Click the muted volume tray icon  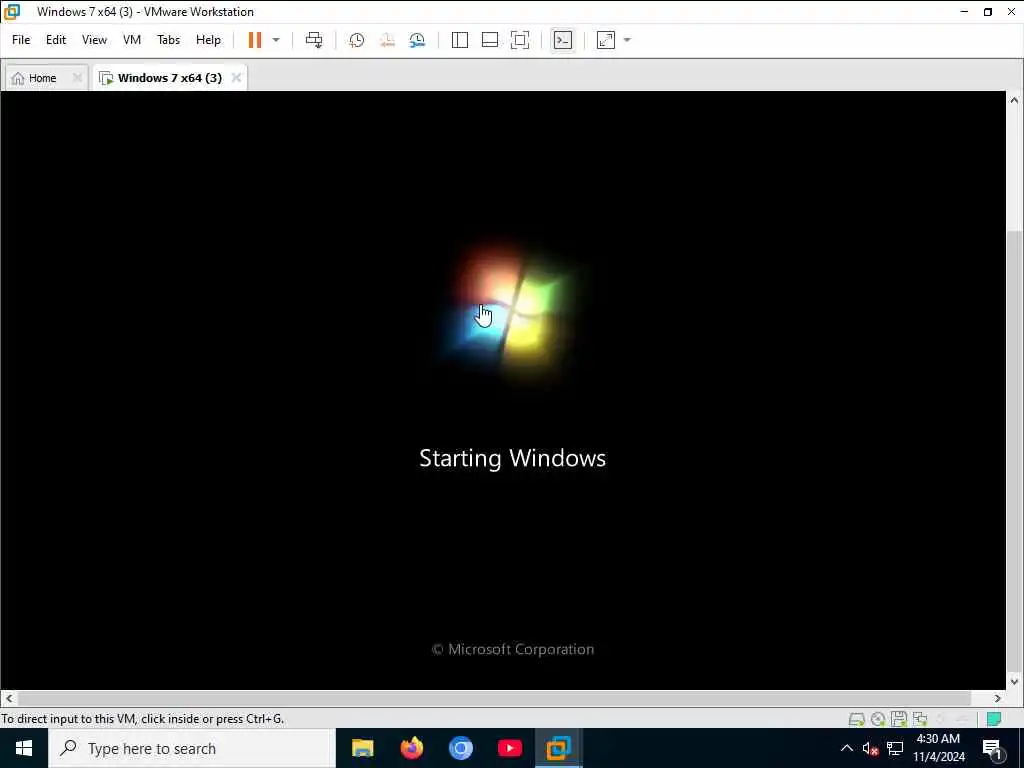(x=870, y=748)
